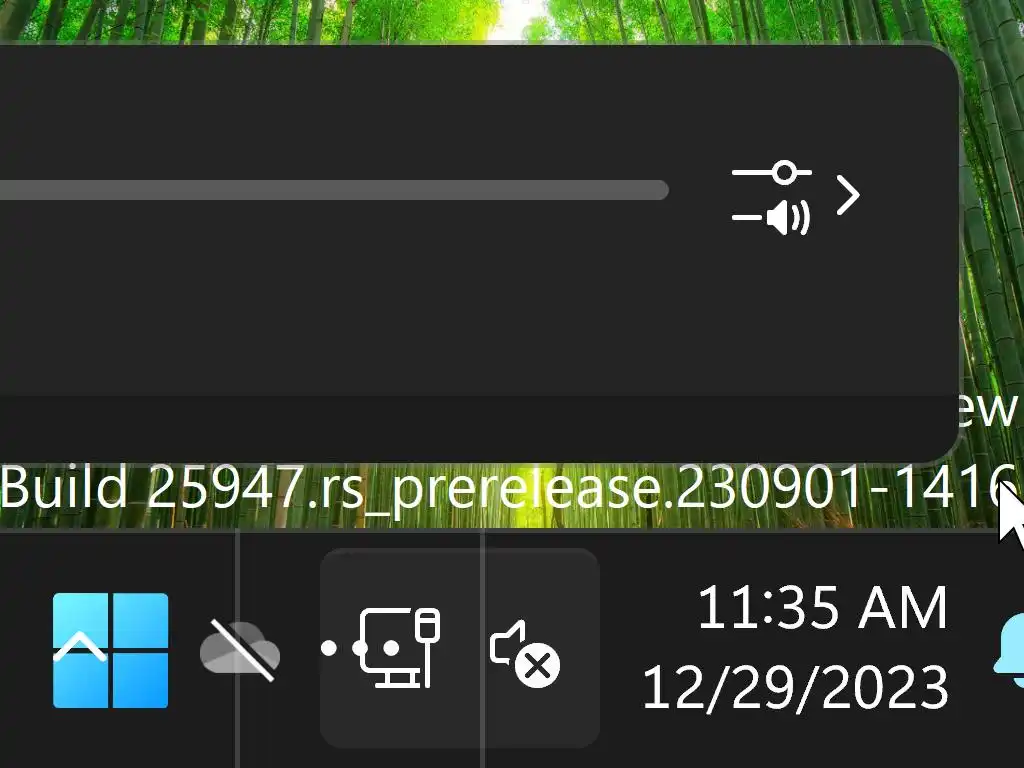
Task: Open calendar via the 12/29/2023 date
Action: (x=795, y=687)
